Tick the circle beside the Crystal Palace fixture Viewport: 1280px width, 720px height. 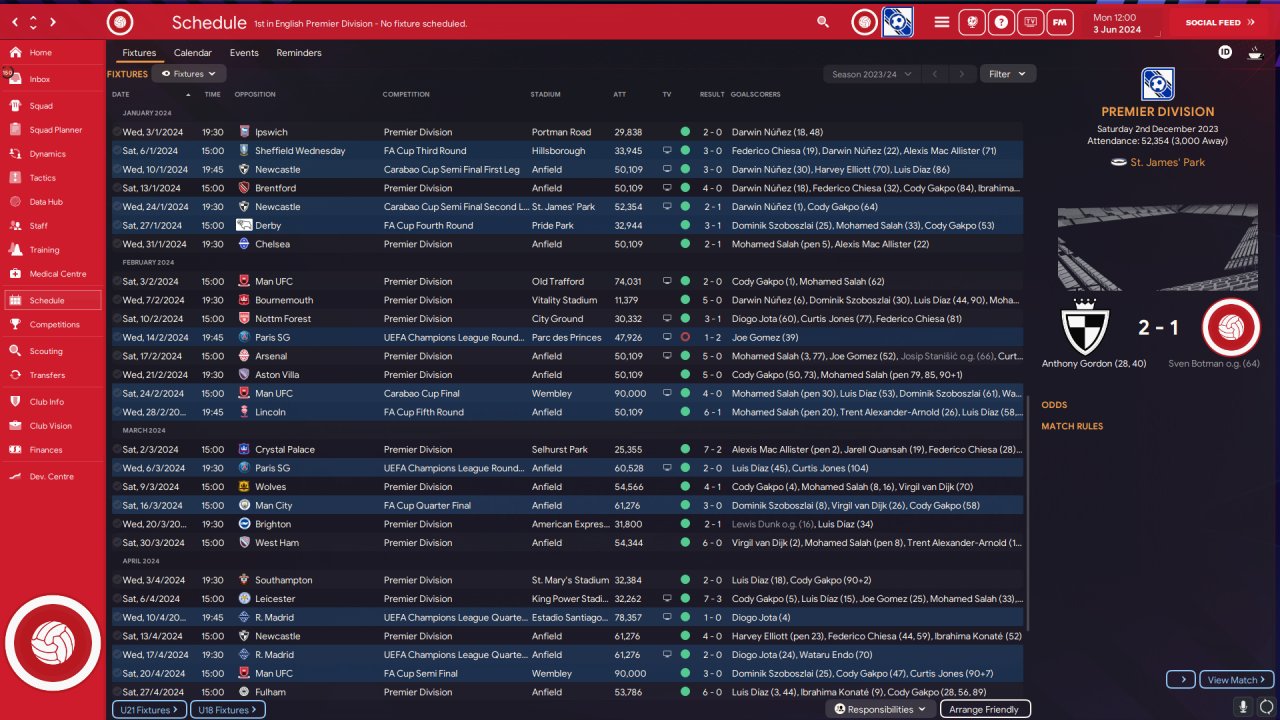(x=116, y=450)
